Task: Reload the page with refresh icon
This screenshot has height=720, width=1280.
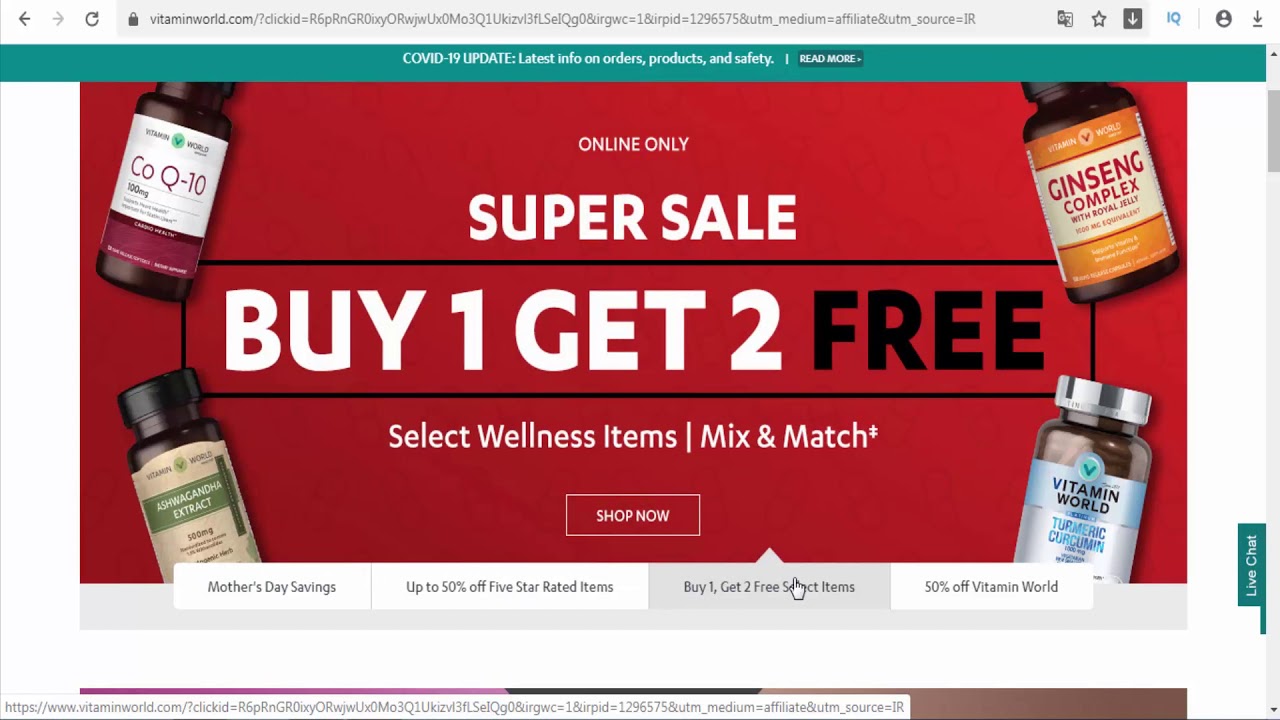Action: pyautogui.click(x=92, y=19)
